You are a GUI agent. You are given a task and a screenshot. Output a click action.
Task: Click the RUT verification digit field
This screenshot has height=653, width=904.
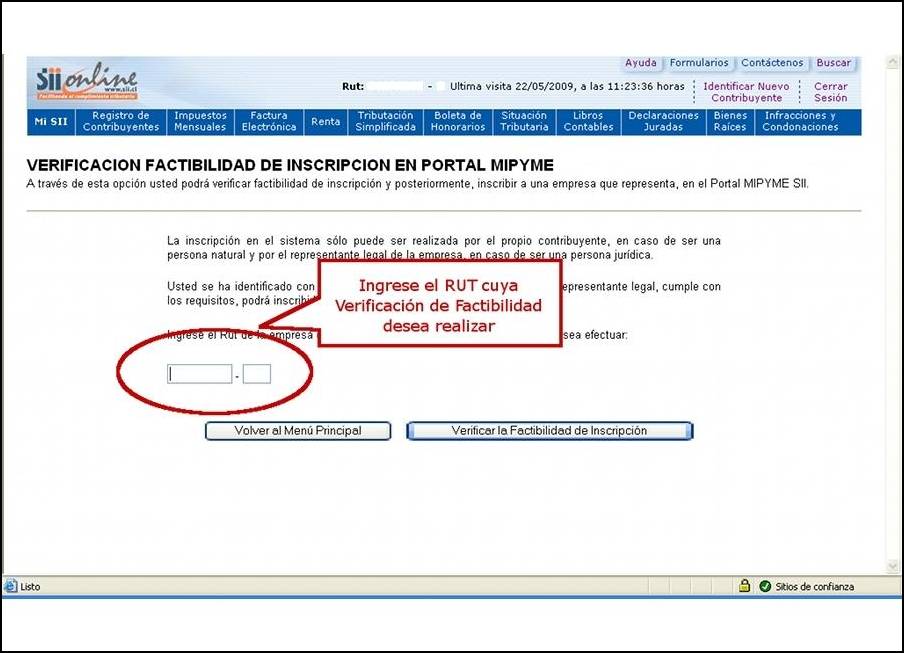(257, 374)
